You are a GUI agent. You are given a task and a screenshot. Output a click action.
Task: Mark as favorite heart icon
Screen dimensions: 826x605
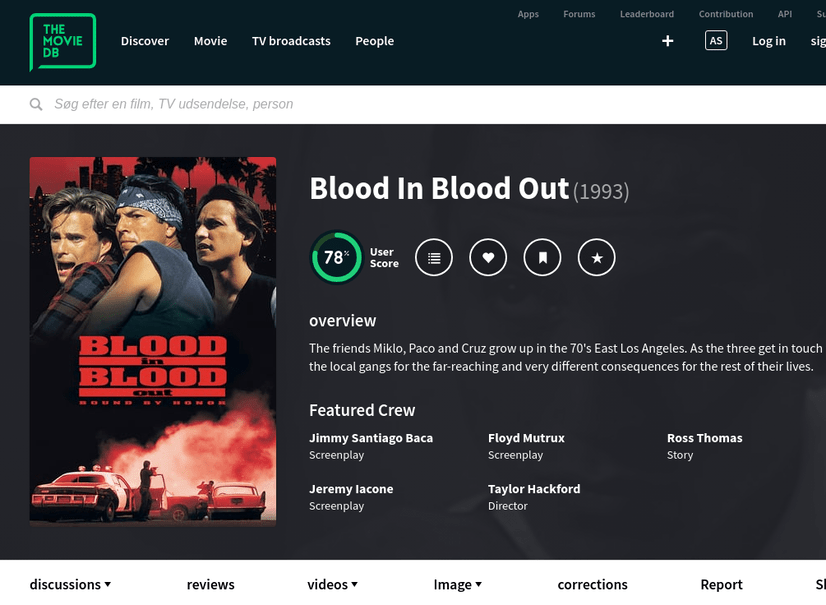(x=488, y=258)
